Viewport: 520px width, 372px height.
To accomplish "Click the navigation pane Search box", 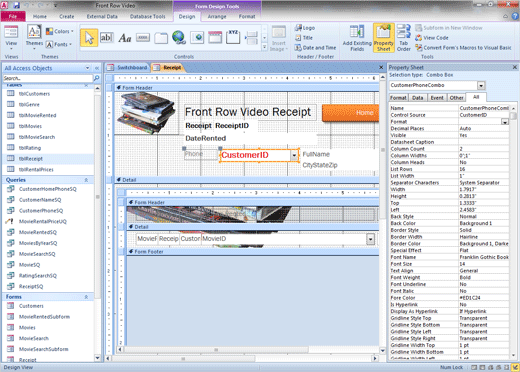I will (48, 78).
